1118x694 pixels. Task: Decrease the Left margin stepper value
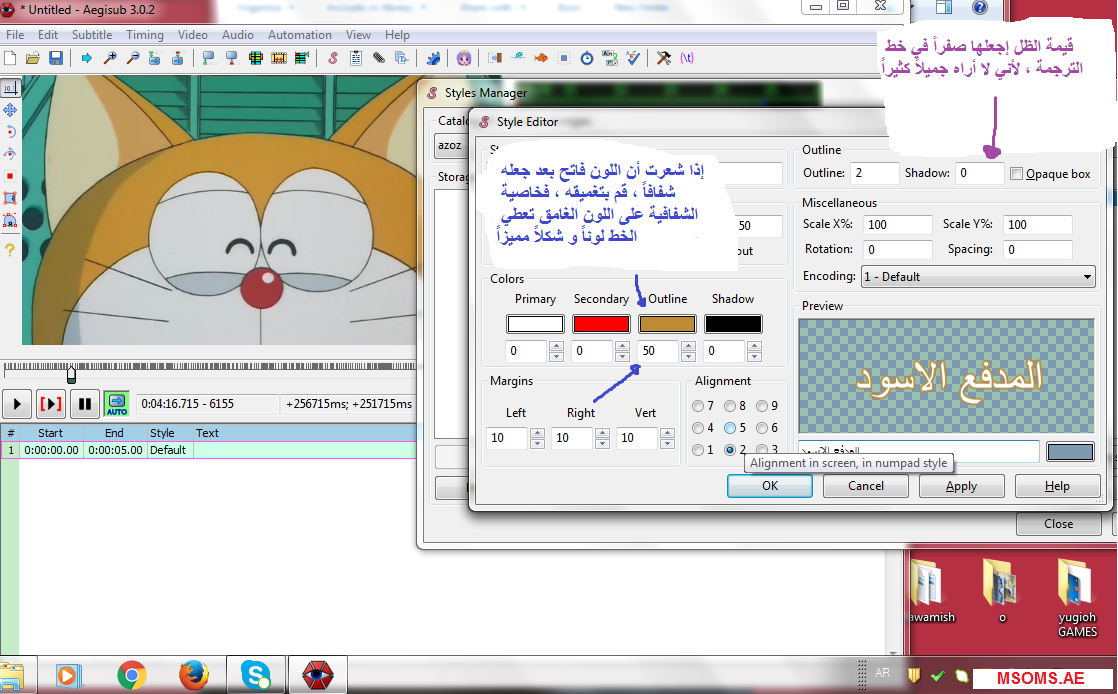tap(537, 443)
